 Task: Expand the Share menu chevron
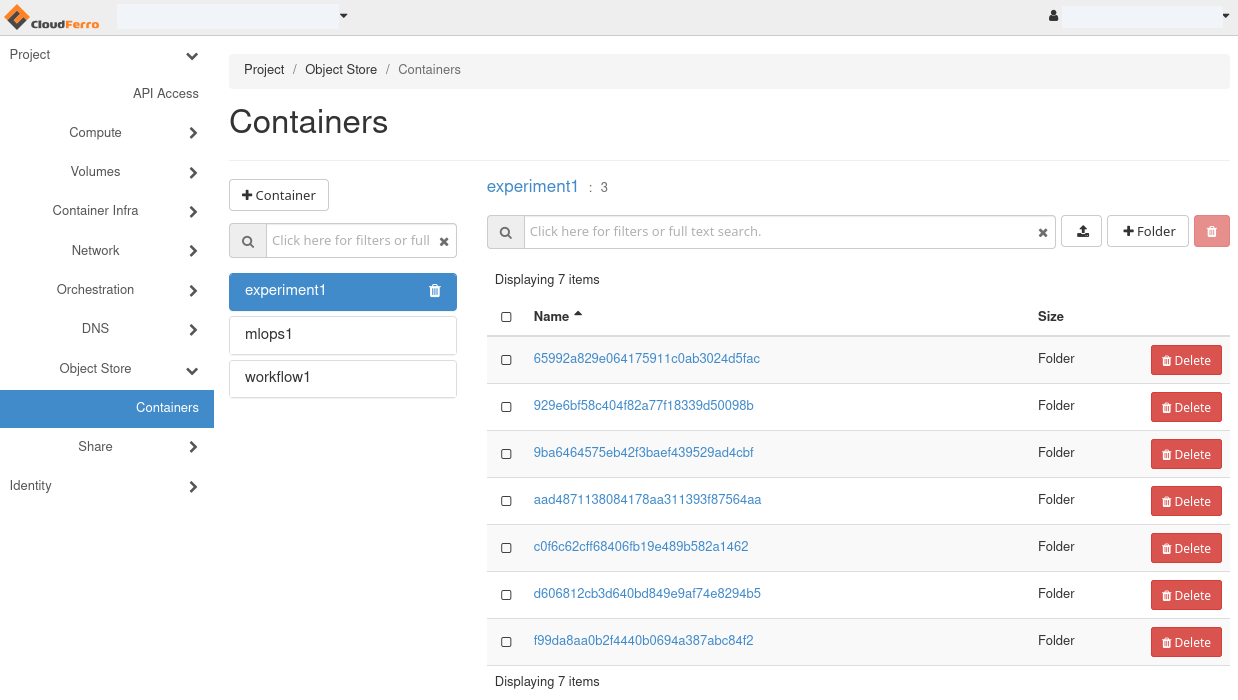click(x=193, y=448)
